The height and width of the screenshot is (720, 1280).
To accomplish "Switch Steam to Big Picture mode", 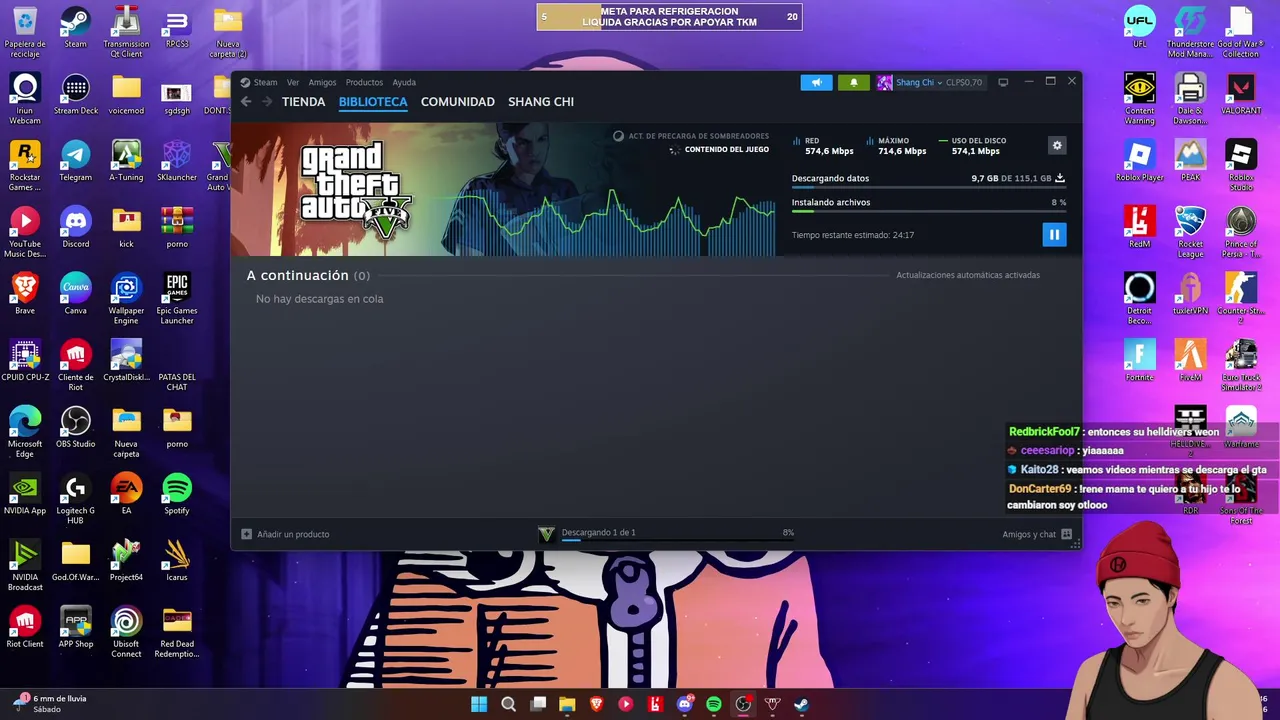I will click(x=1003, y=82).
